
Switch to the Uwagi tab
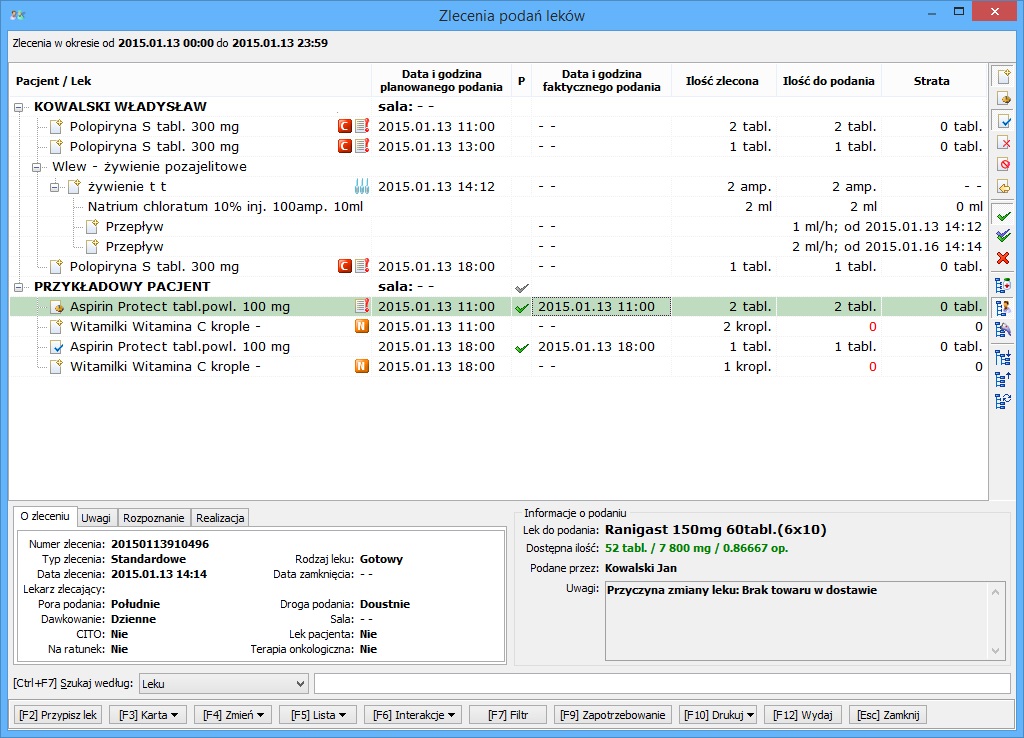click(96, 518)
